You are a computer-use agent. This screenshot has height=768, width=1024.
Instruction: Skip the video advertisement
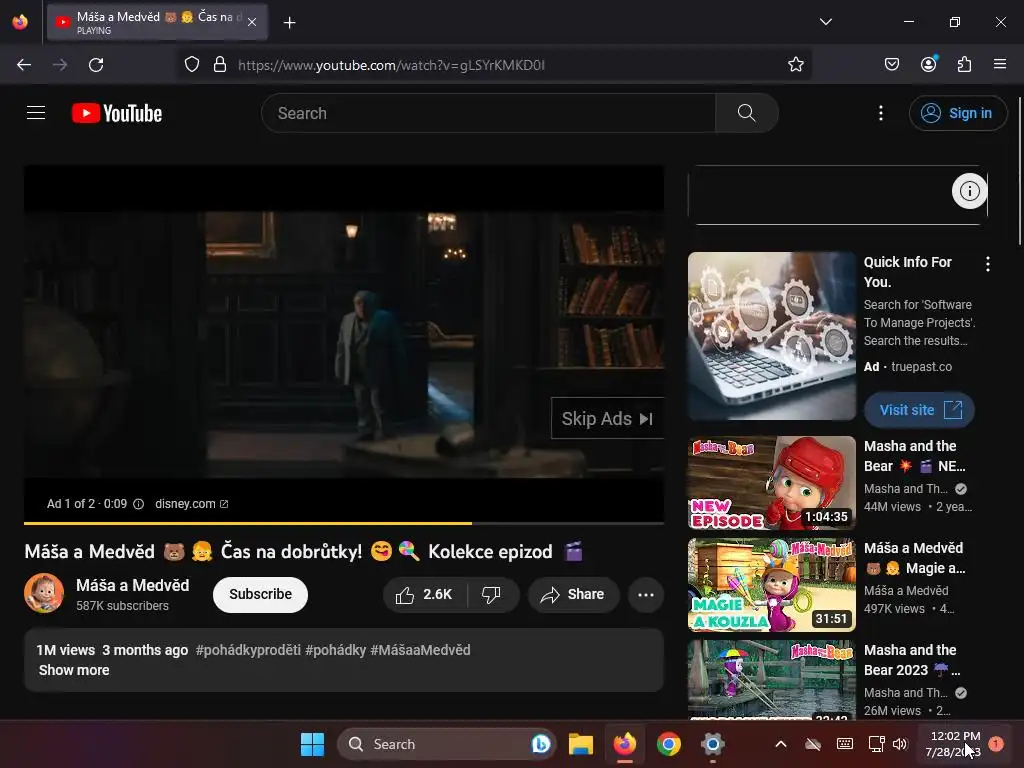coord(607,419)
